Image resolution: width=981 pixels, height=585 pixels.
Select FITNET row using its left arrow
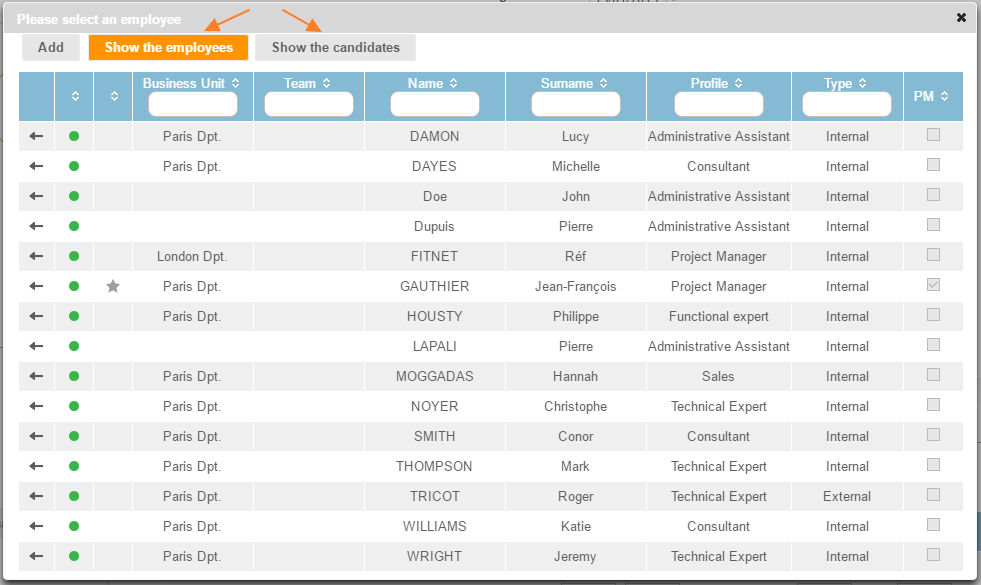(x=36, y=256)
